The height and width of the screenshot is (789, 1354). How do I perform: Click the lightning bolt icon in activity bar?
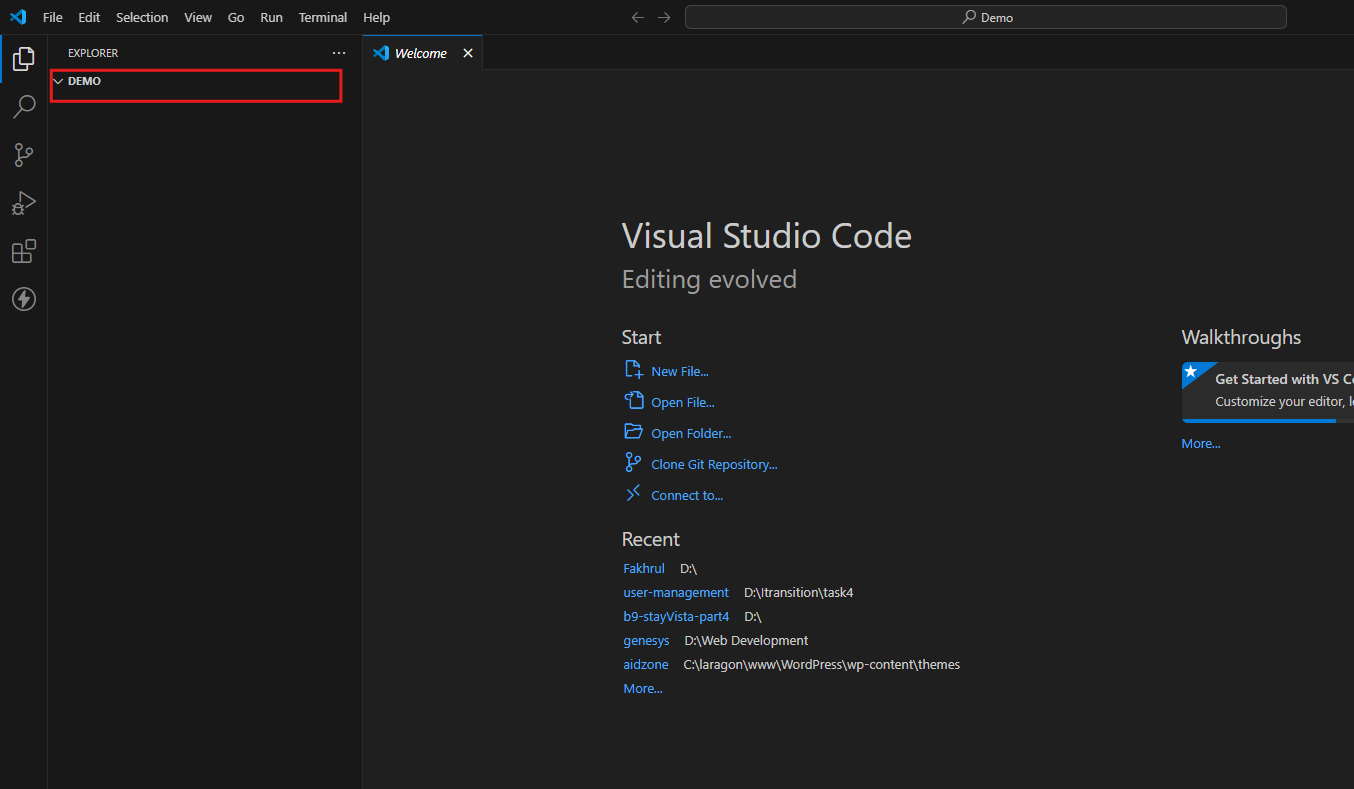tap(23, 299)
